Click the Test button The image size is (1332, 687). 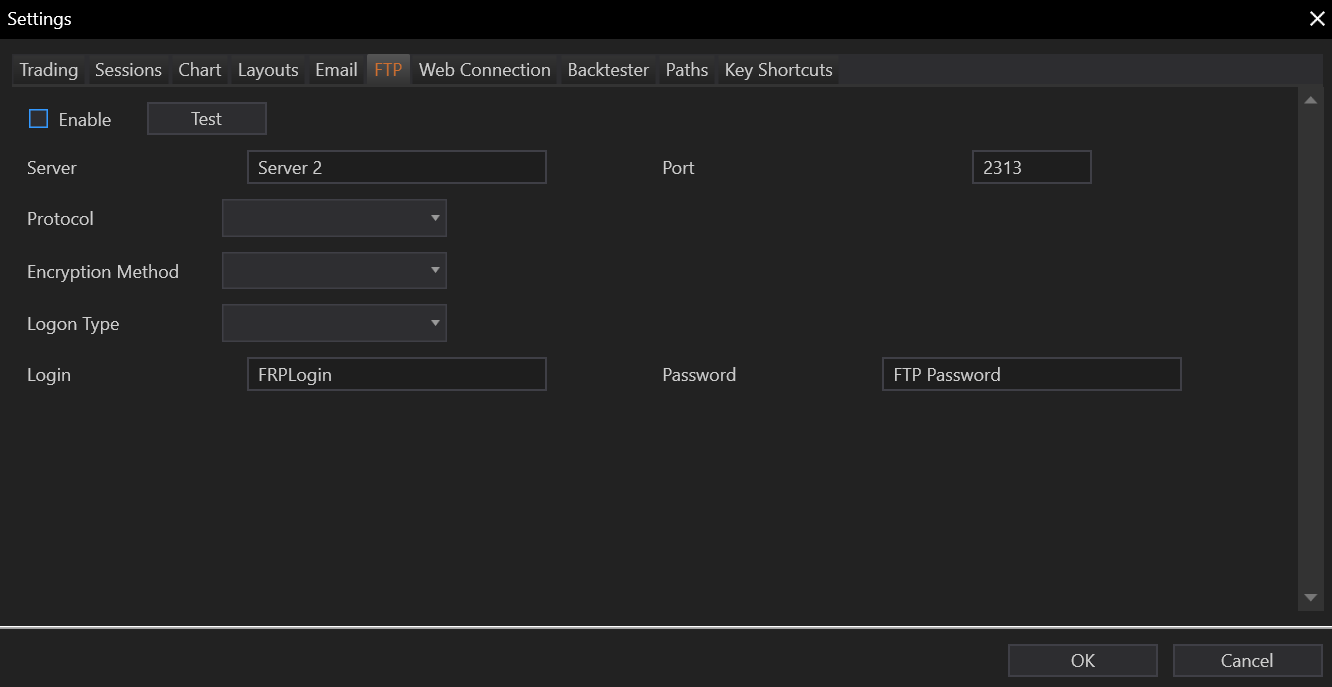(207, 118)
